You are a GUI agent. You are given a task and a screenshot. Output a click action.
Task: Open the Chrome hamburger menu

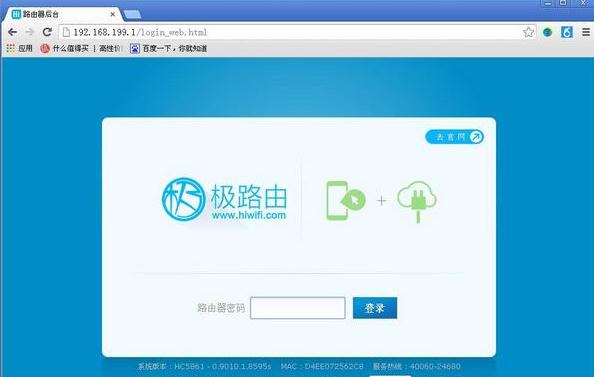click(586, 32)
